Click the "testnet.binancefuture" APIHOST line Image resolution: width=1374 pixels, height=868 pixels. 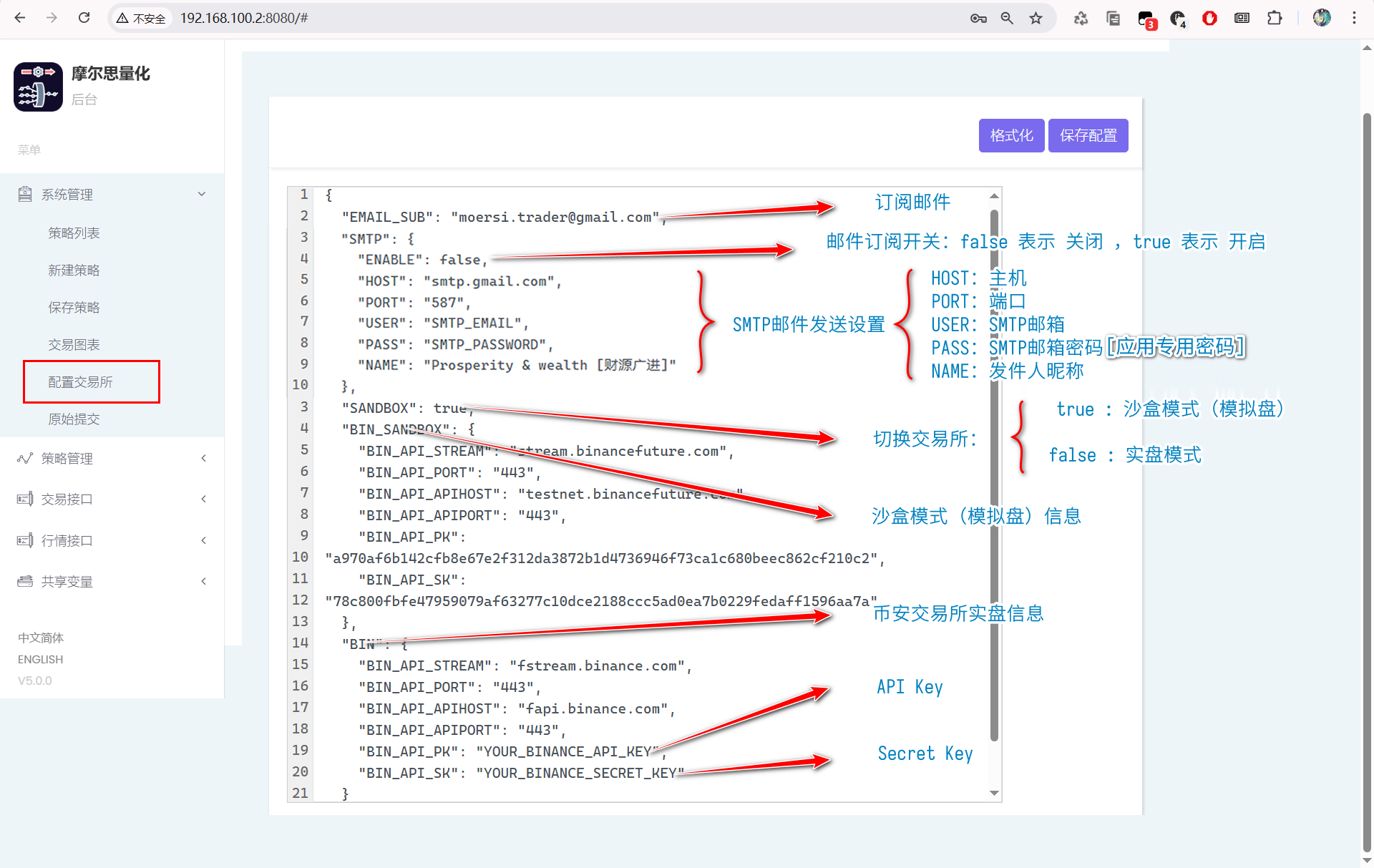551,494
